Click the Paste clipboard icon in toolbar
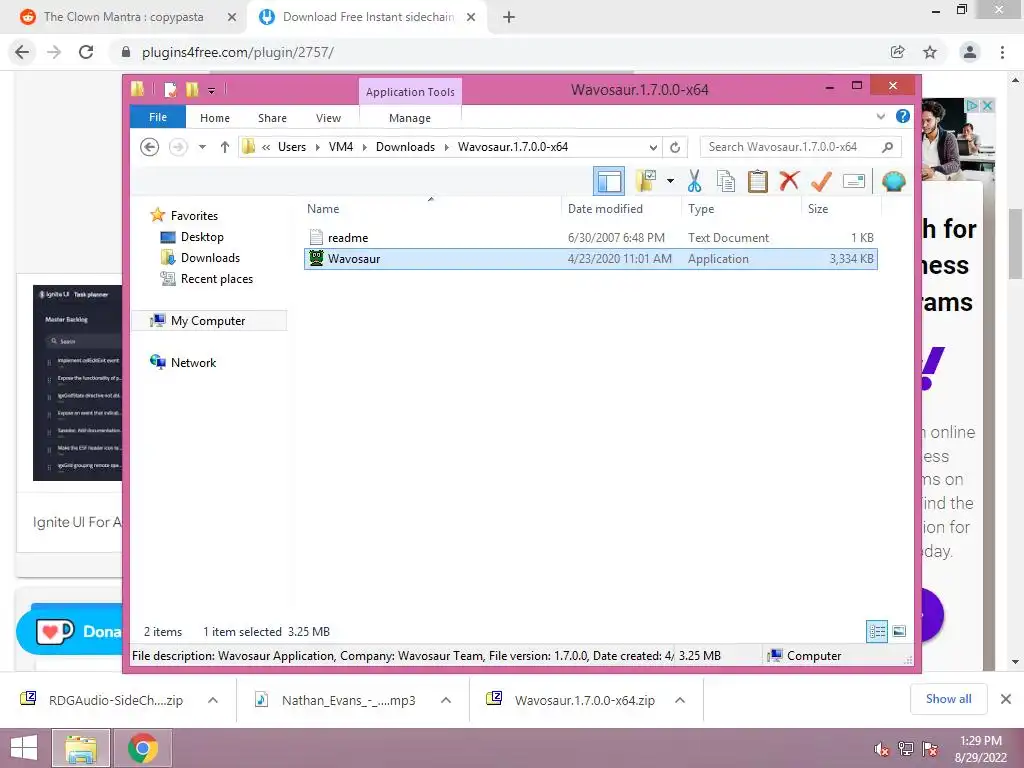 (x=758, y=181)
